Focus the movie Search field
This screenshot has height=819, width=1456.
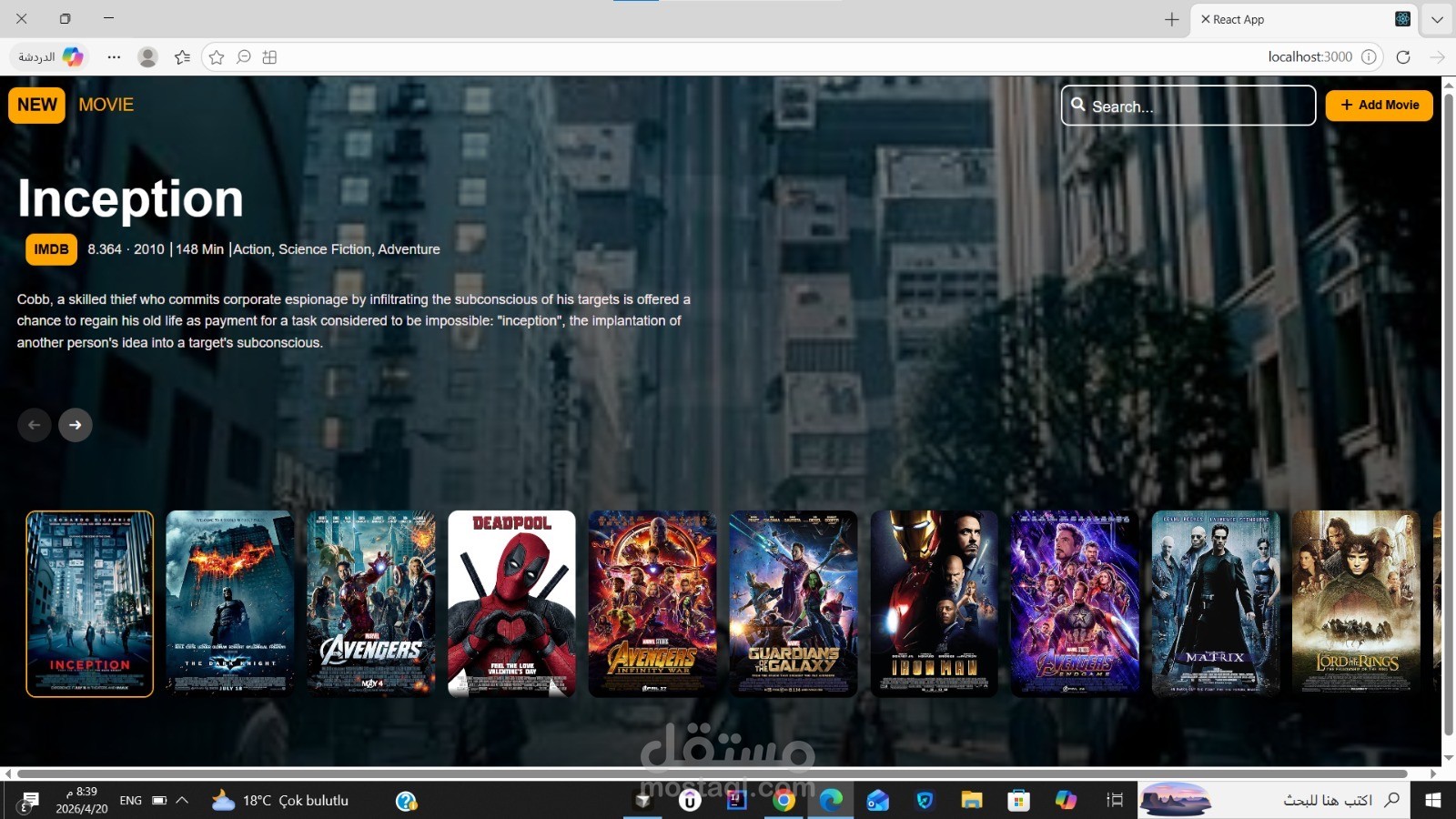click(1188, 106)
